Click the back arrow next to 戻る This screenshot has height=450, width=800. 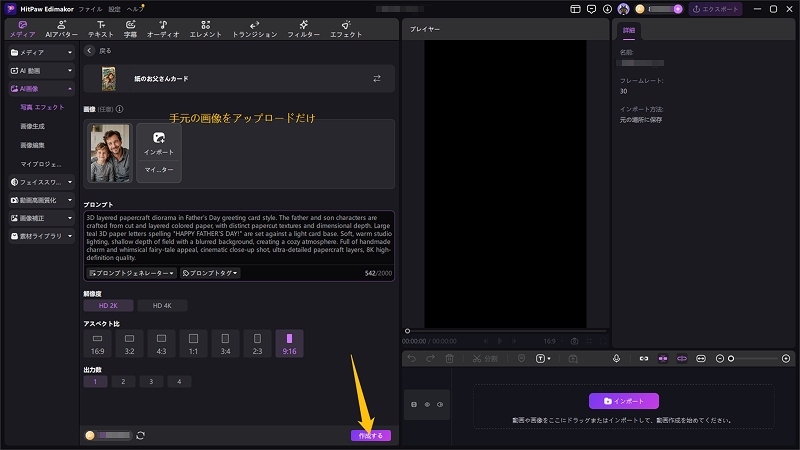(89, 51)
